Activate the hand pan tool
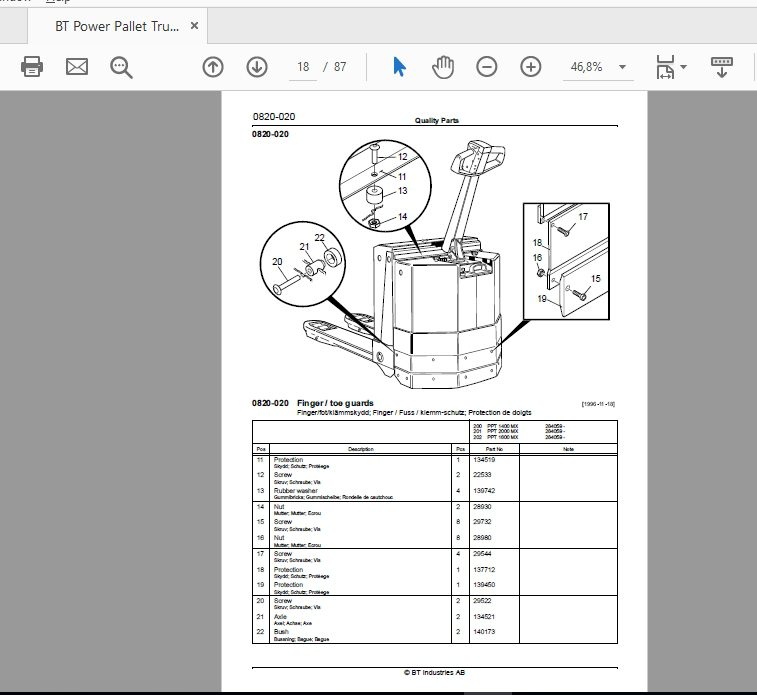The height and width of the screenshot is (695, 757). [443, 67]
